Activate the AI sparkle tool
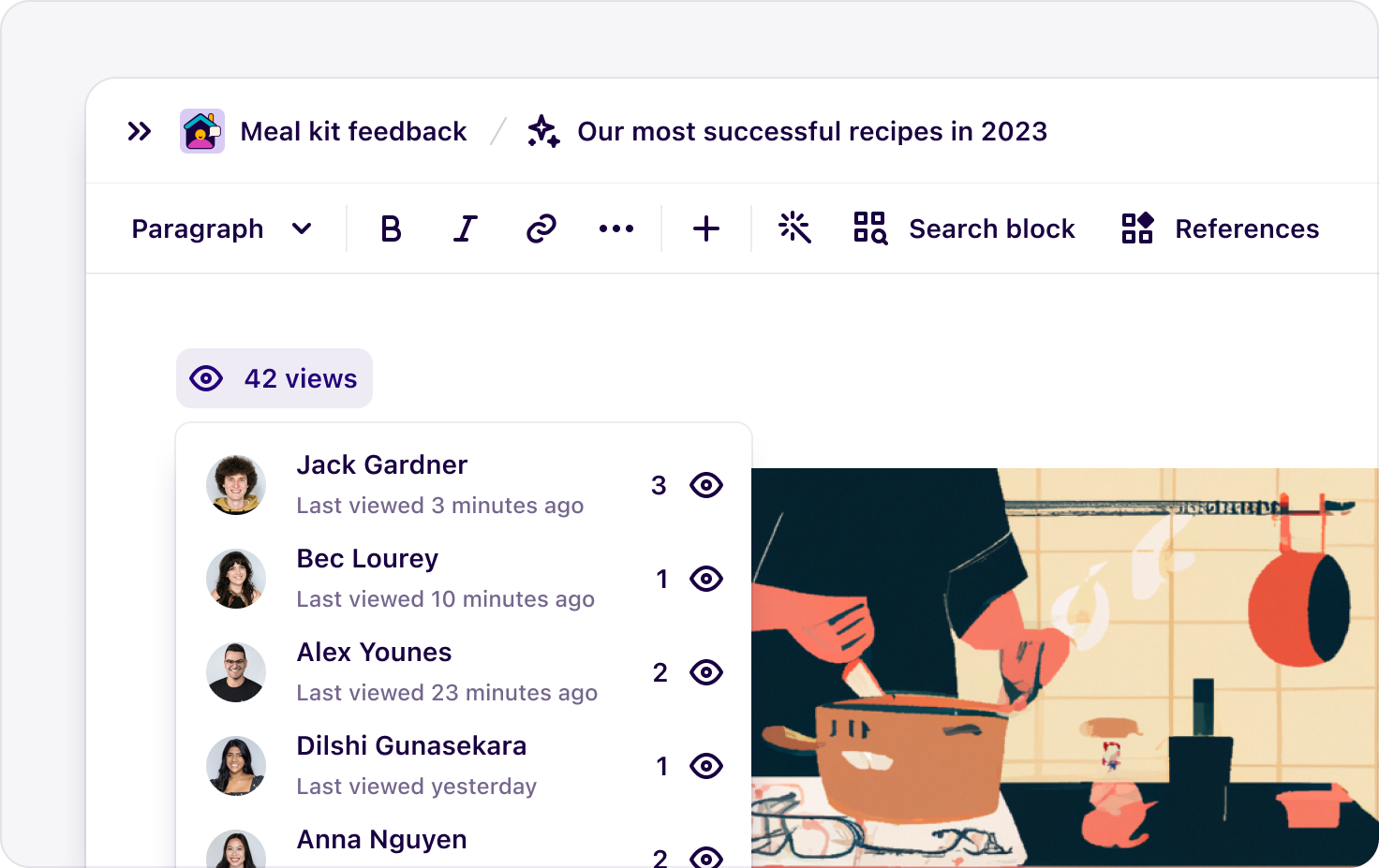The width and height of the screenshot is (1379, 868). [794, 228]
